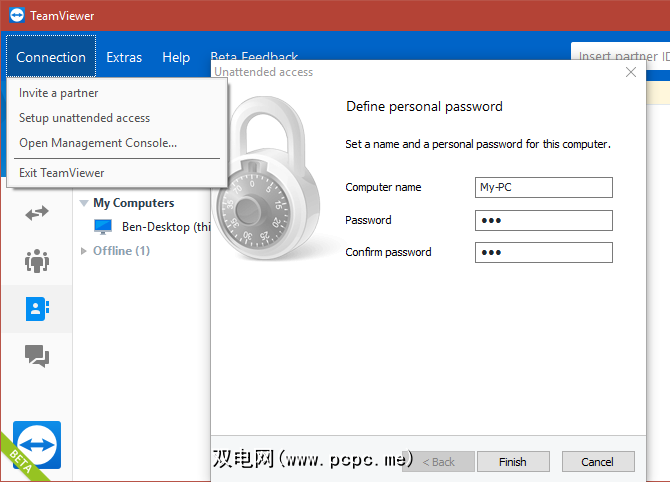Click the TeamViewer title bar icon
The width and height of the screenshot is (670, 482).
(x=17, y=15)
